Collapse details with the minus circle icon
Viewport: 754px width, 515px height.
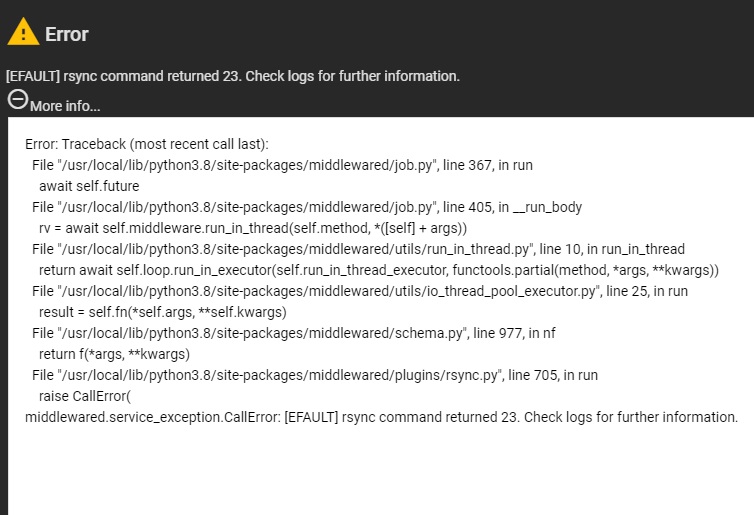point(18,100)
